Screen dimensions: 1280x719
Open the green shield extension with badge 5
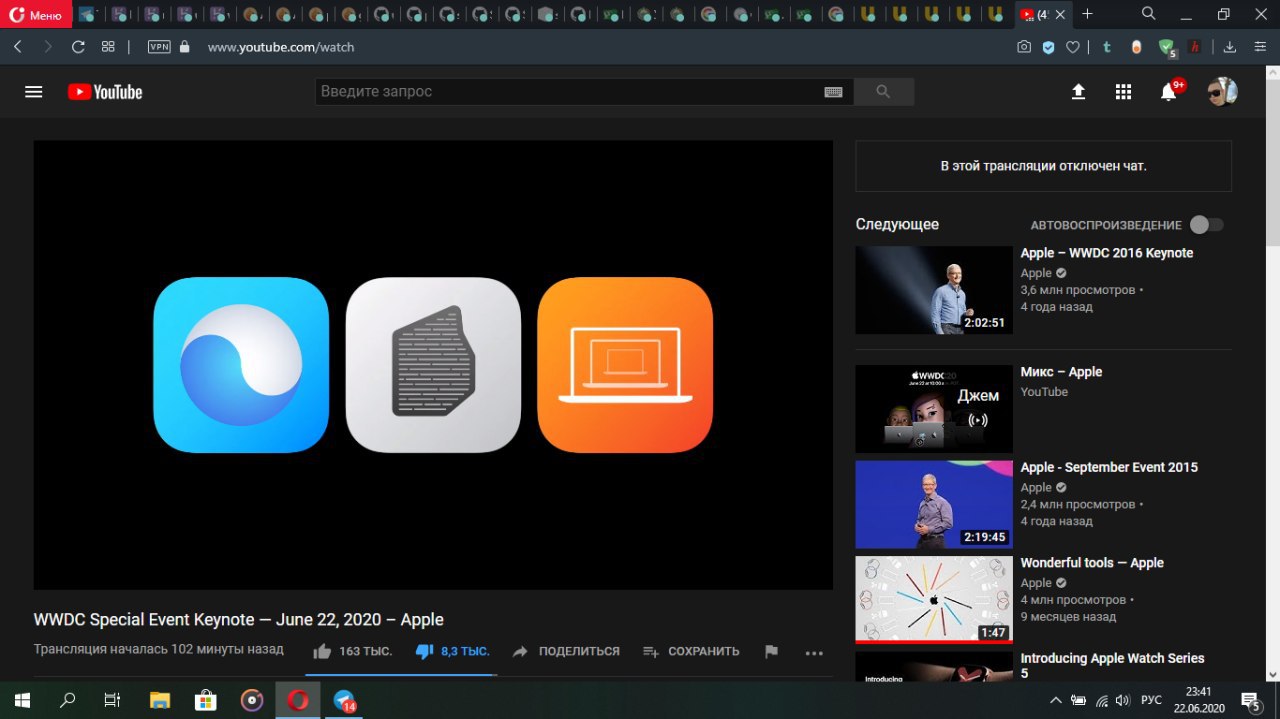click(1166, 47)
